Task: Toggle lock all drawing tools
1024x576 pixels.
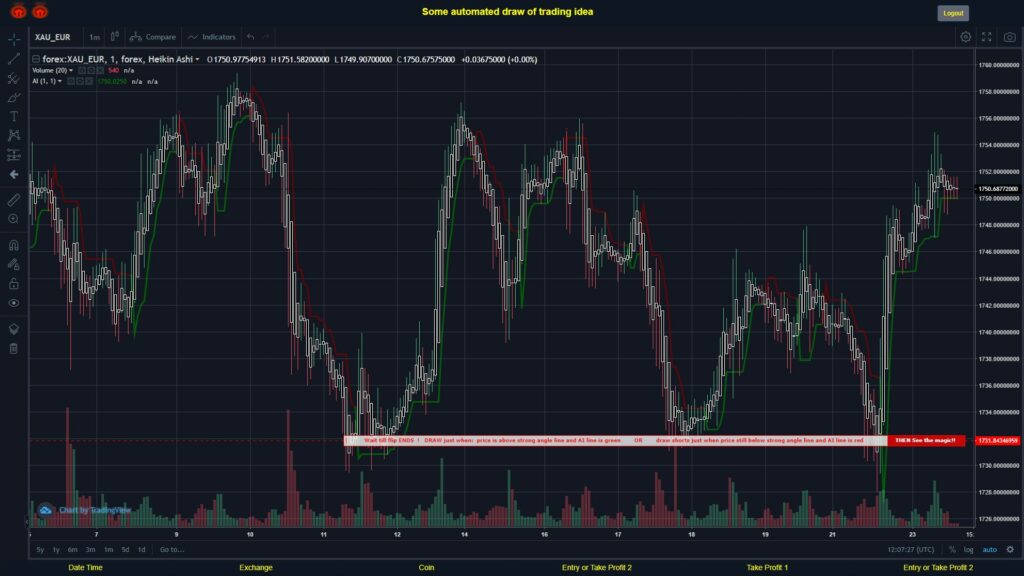Action: (14, 283)
